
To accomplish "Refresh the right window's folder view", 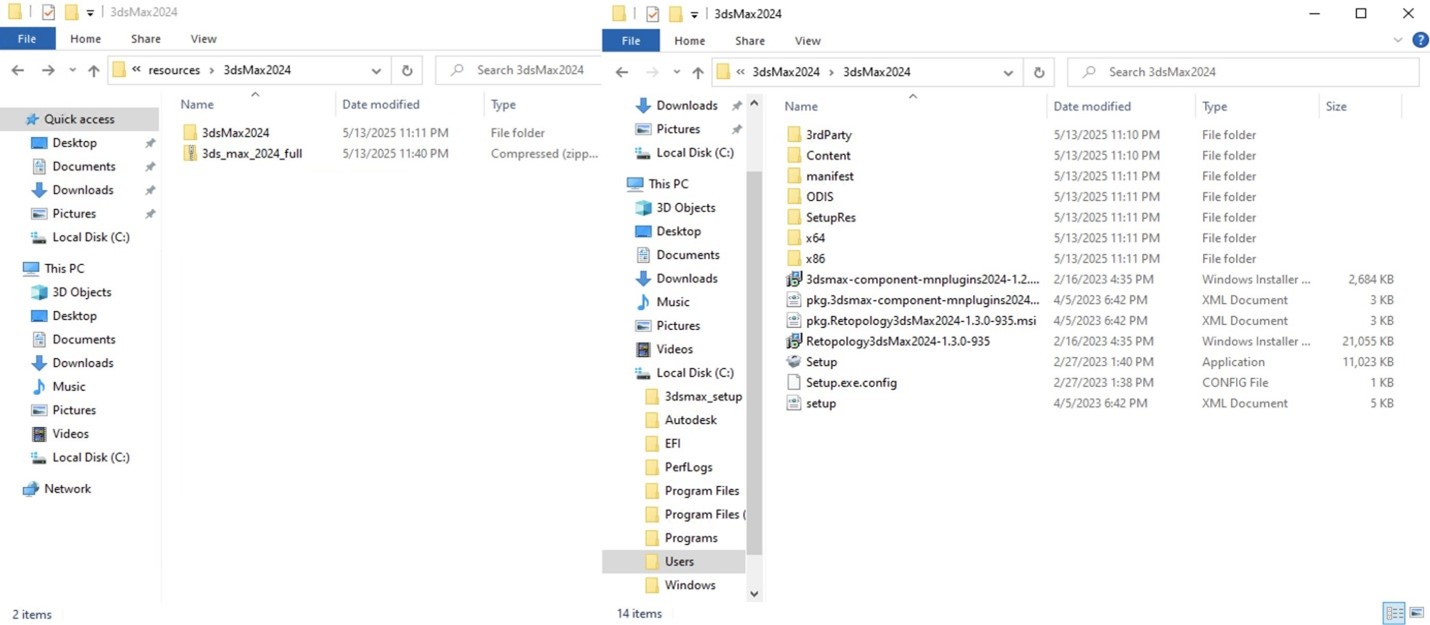I will [1038, 72].
